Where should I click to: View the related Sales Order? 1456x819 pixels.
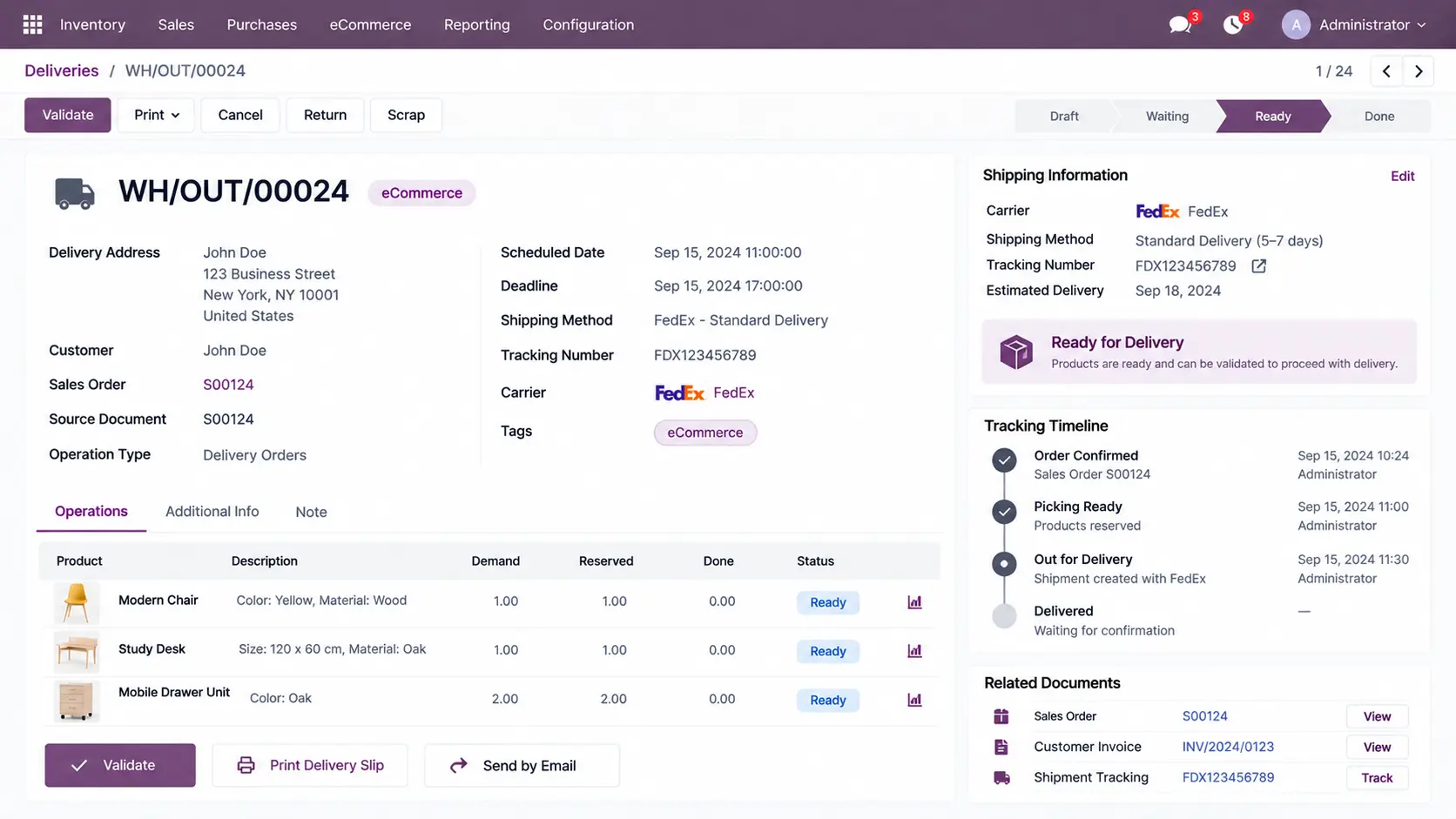click(1377, 716)
